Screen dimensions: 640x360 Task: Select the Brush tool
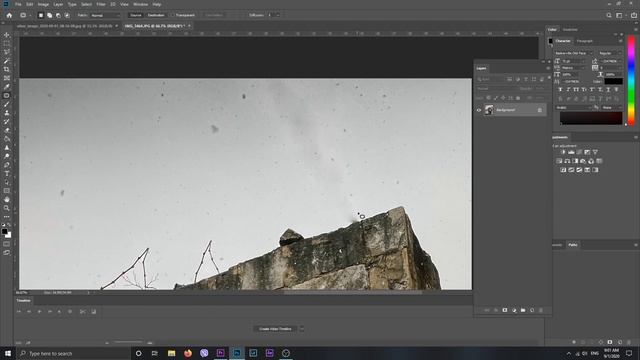point(7,104)
